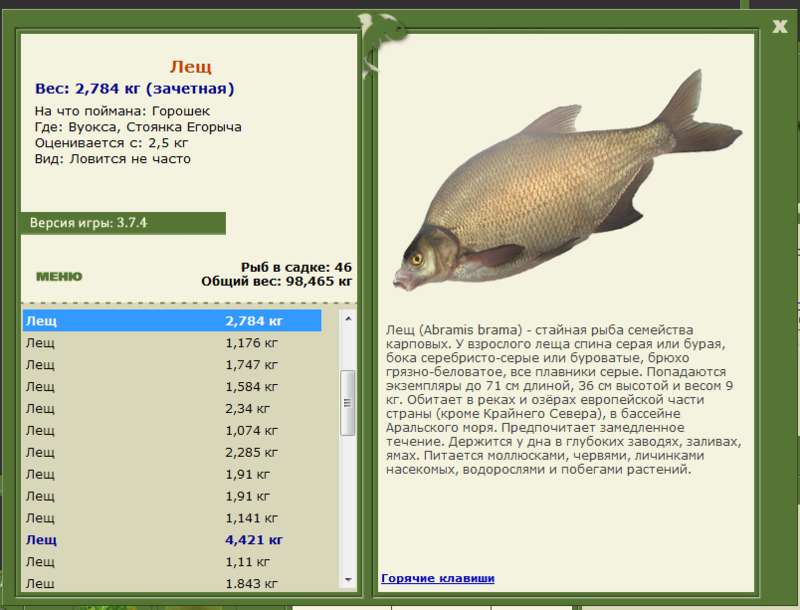Image resolution: width=800 pixels, height=610 pixels.
Task: Click the bream fish picture
Action: pyautogui.click(x=566, y=181)
